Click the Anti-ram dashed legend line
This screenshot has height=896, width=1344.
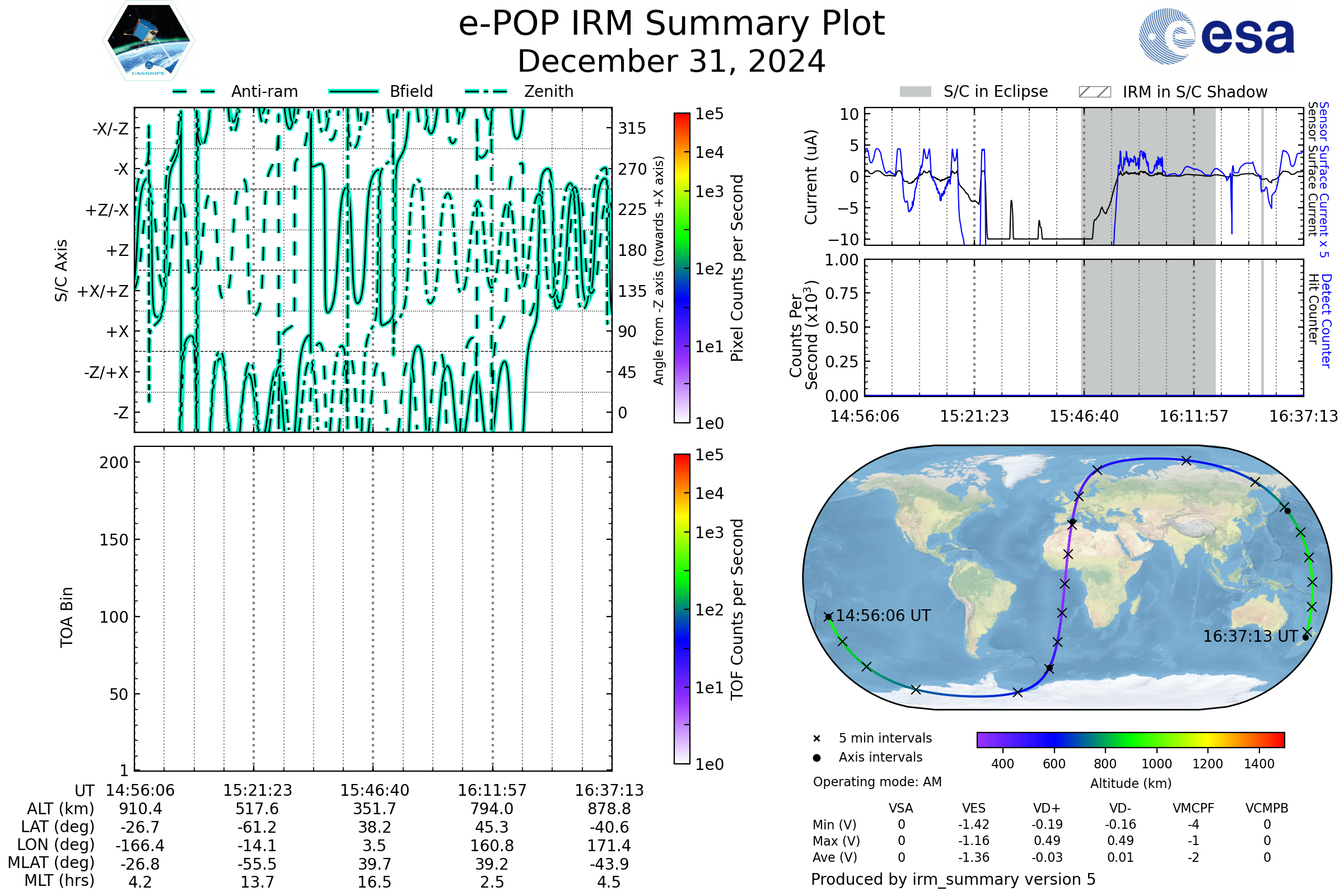[194, 91]
